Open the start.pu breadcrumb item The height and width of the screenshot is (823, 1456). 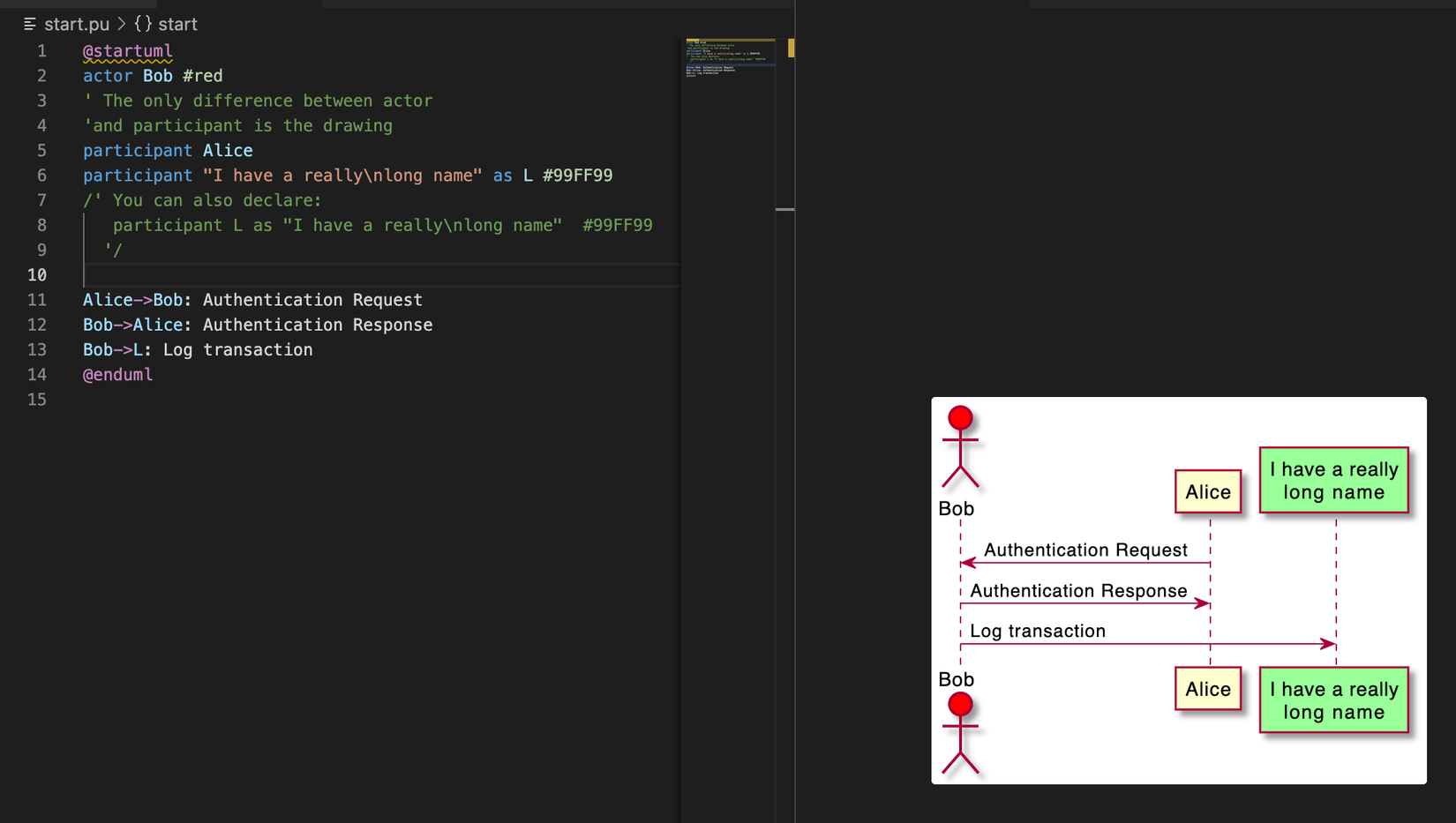[77, 24]
